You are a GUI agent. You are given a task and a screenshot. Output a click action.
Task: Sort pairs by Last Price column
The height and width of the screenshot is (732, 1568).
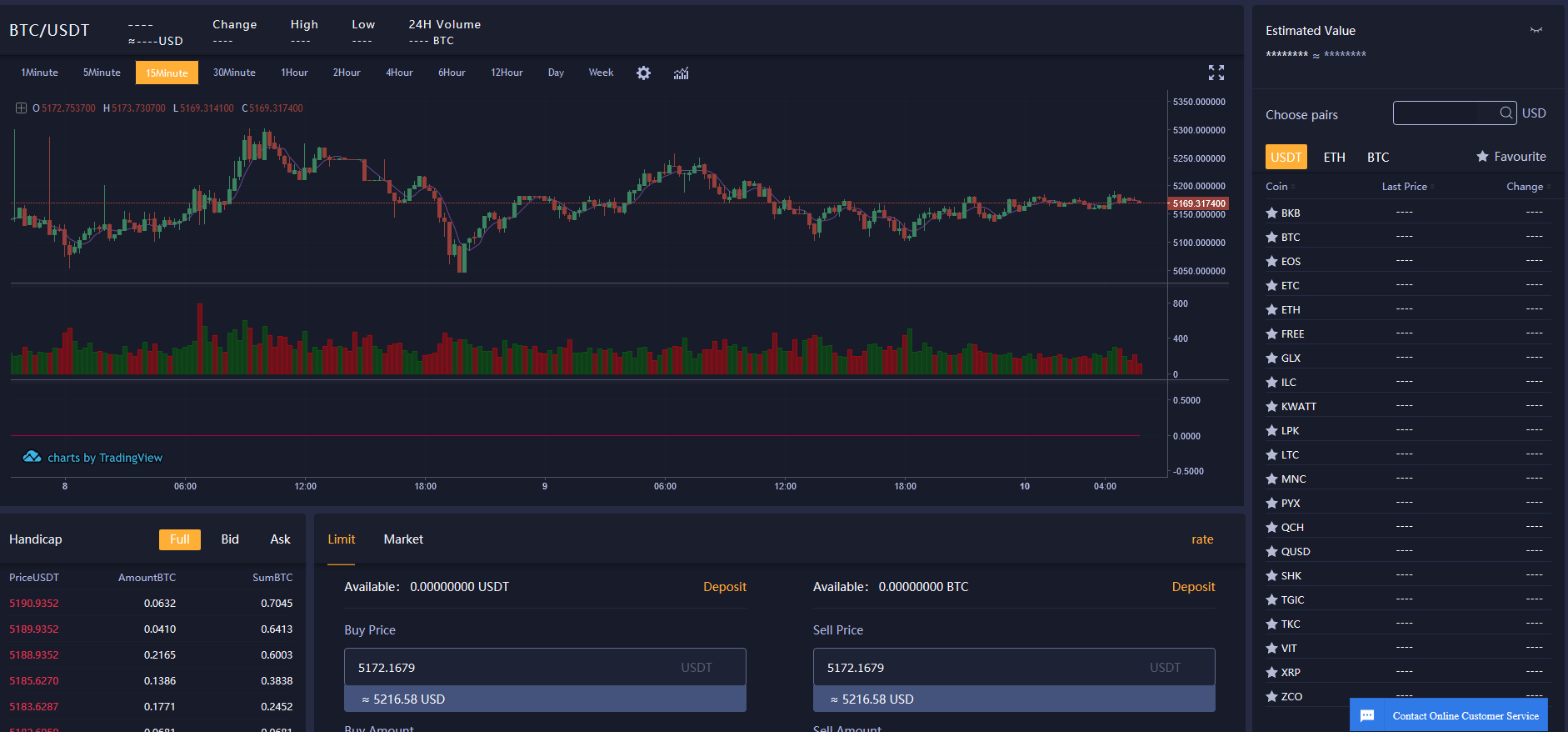[1405, 187]
